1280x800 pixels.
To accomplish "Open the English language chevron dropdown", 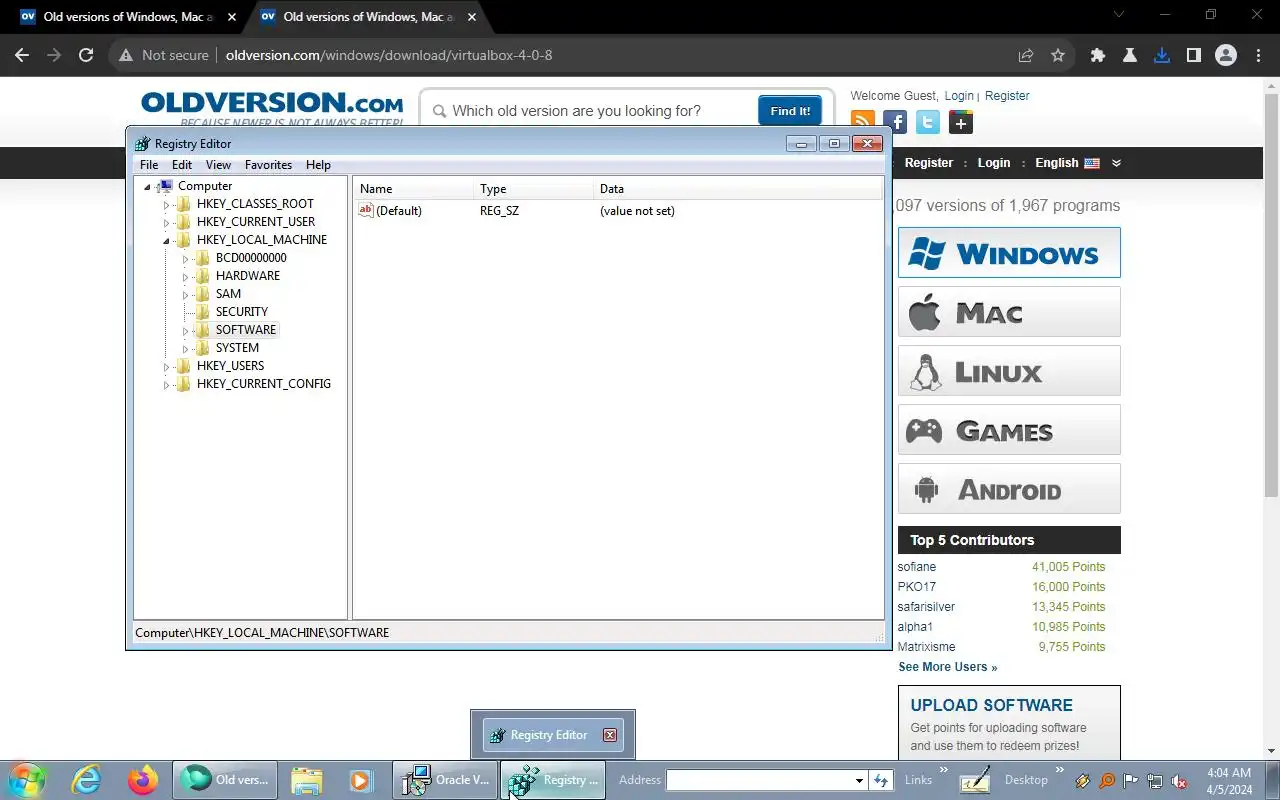I will pyautogui.click(x=1116, y=163).
